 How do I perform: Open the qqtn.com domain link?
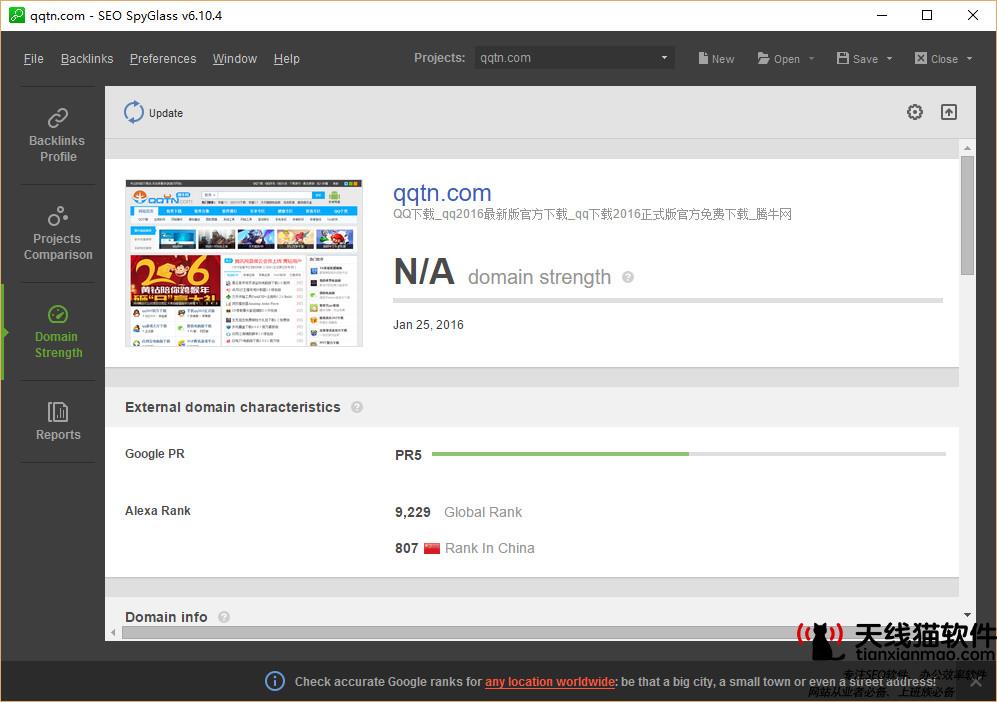tap(442, 193)
